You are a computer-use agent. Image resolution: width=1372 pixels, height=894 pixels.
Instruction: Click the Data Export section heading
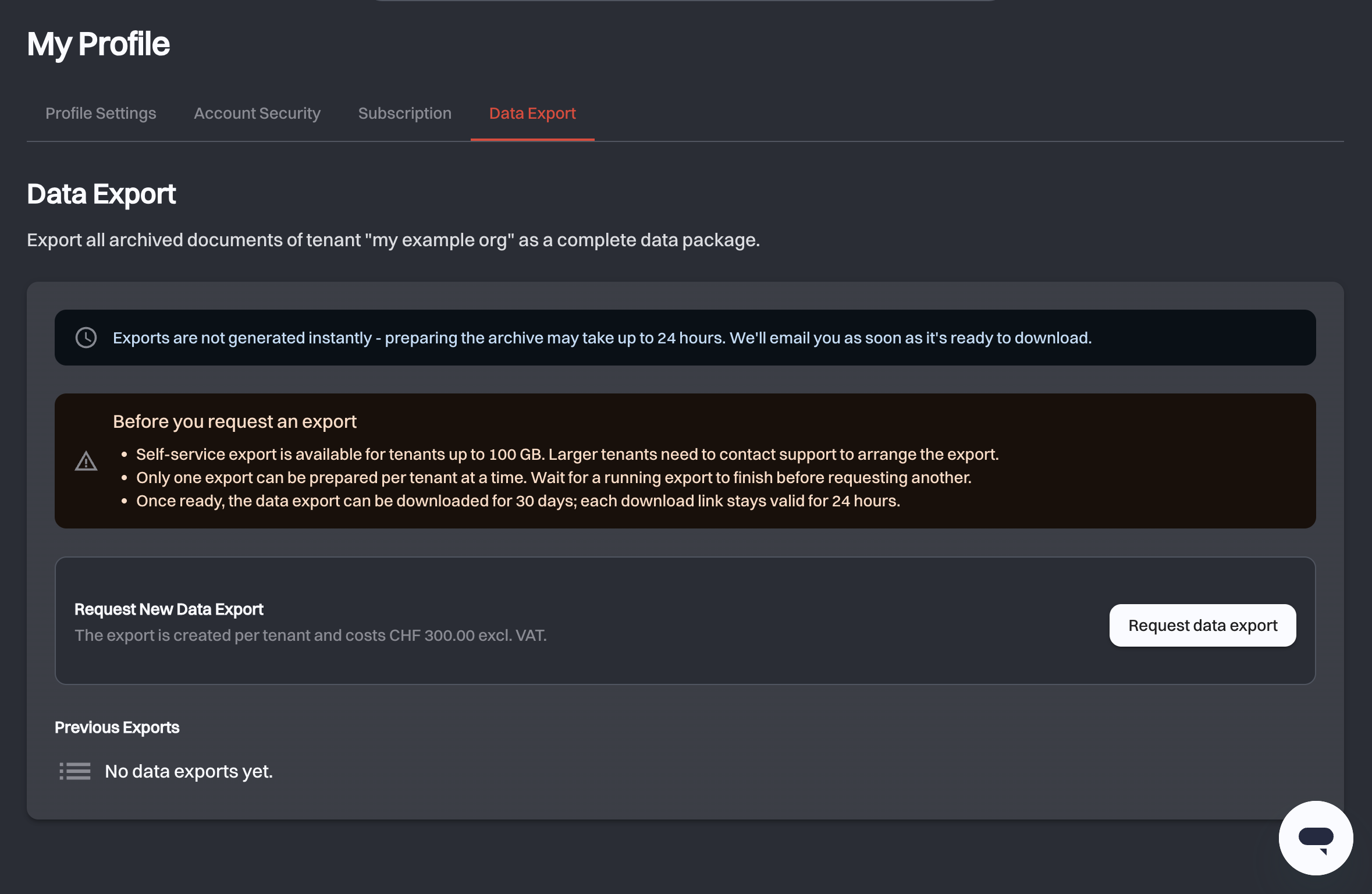pos(101,194)
